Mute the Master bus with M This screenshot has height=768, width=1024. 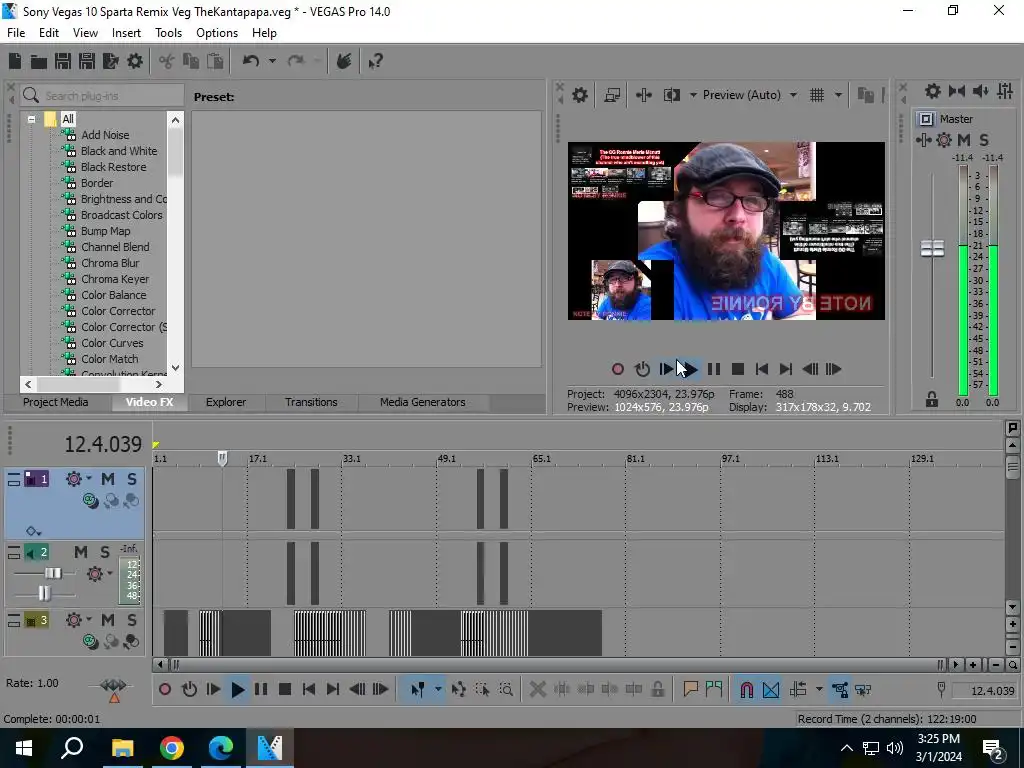coord(964,140)
